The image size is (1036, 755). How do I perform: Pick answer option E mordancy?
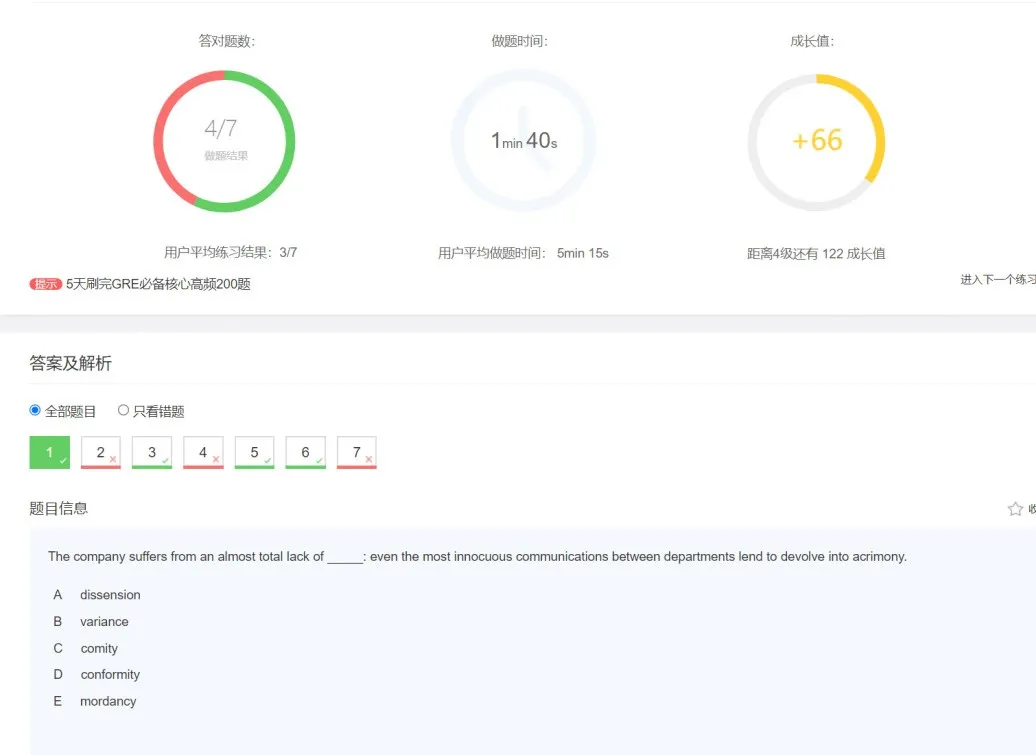click(108, 701)
